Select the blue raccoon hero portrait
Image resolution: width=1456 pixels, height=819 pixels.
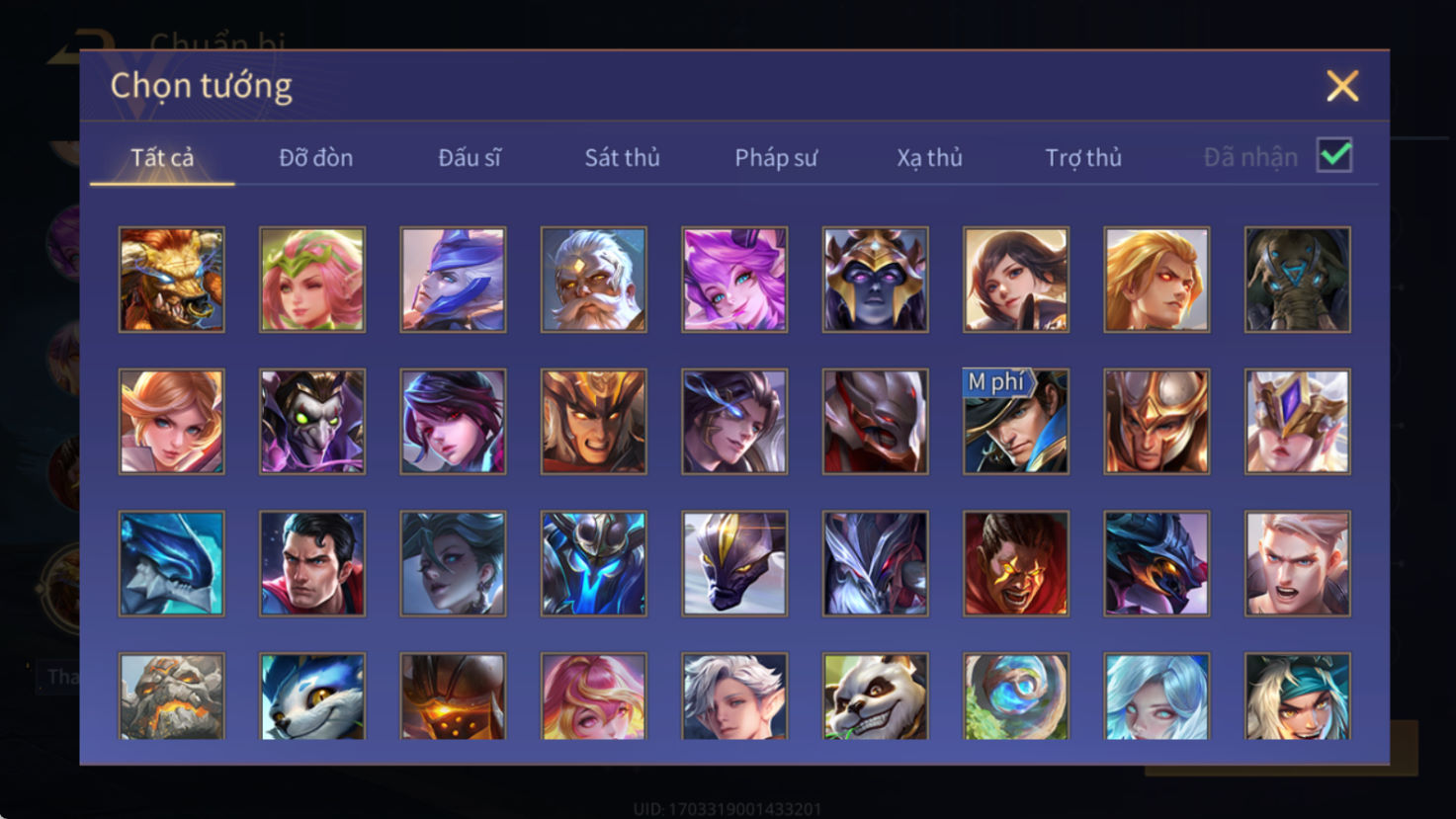coord(312,696)
